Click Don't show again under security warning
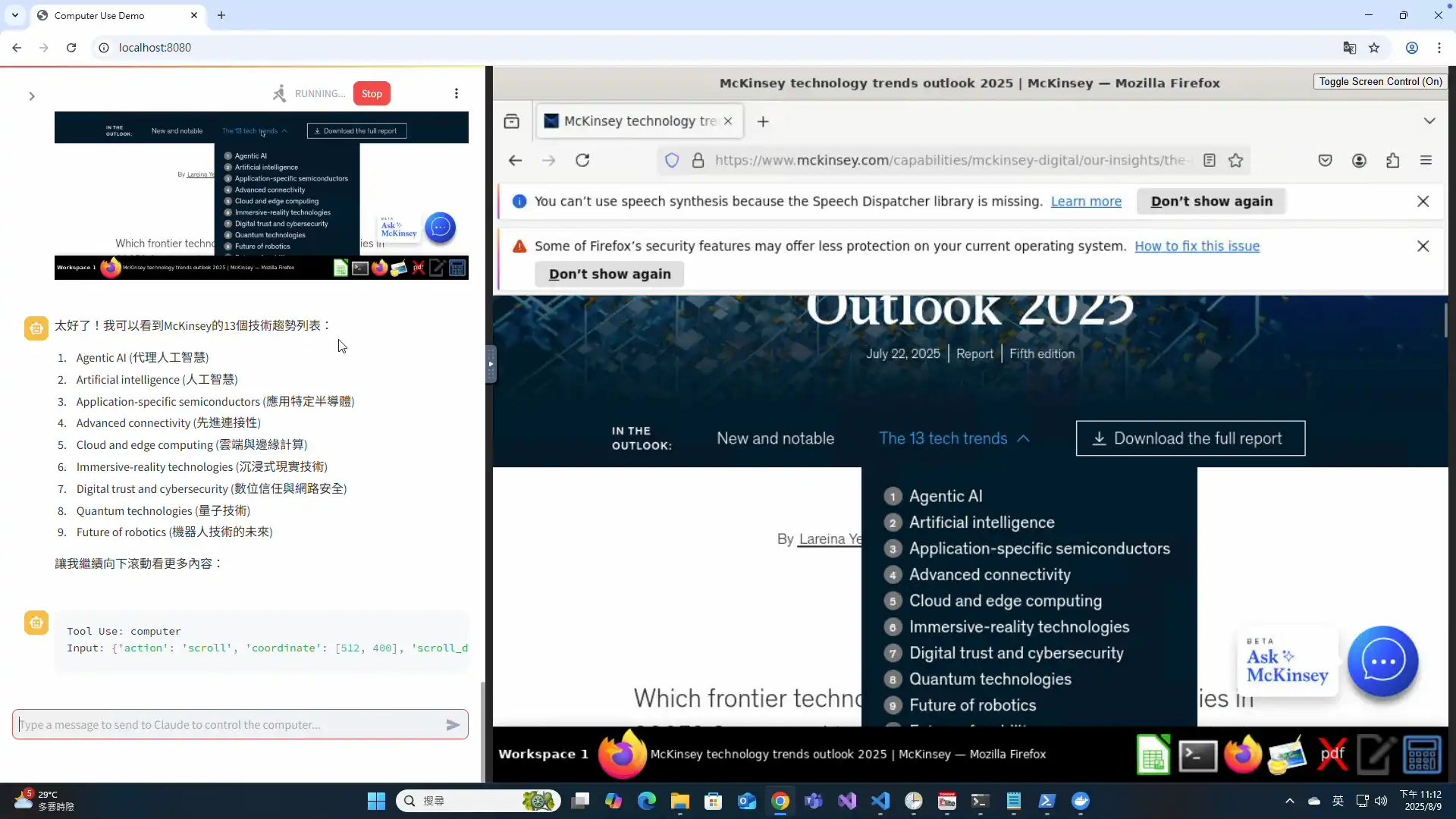The height and width of the screenshot is (819, 1456). 610,274
